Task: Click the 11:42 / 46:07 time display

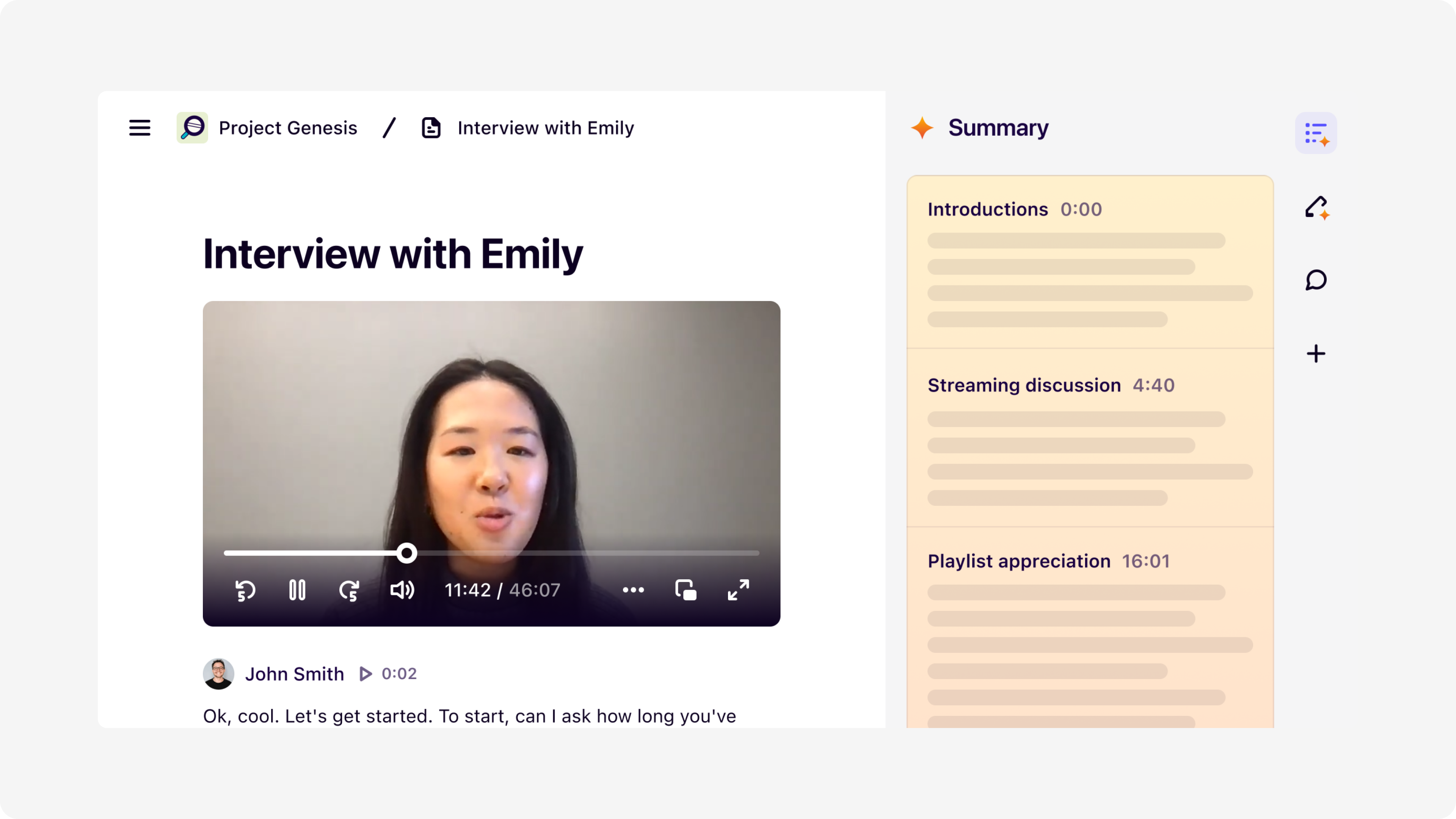Action: pyautogui.click(x=502, y=590)
